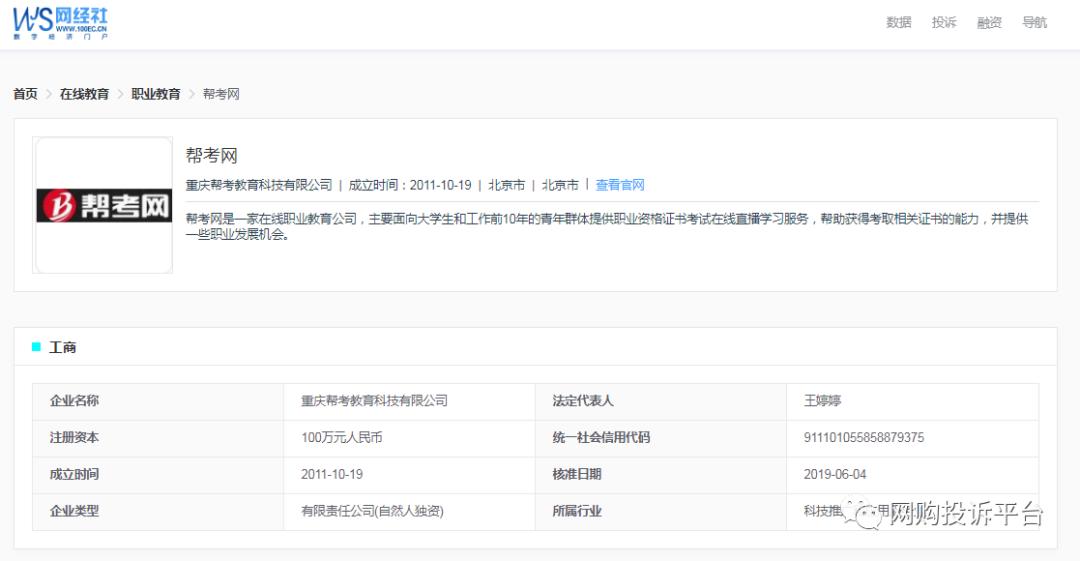Click the 帮考网 company logo image
The image size is (1080, 561).
(103, 205)
